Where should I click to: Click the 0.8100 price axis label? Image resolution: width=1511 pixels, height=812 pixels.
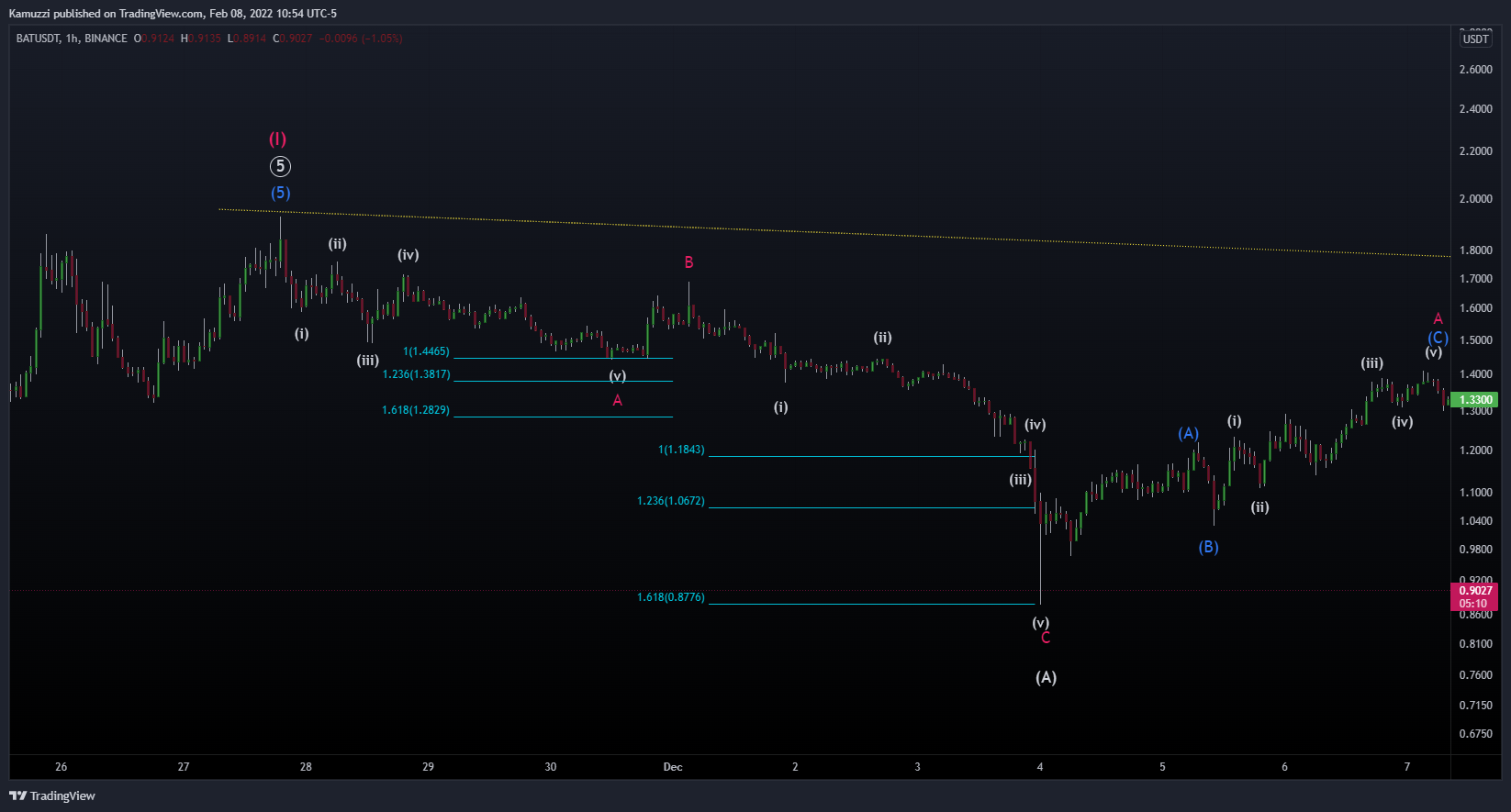pos(1475,644)
